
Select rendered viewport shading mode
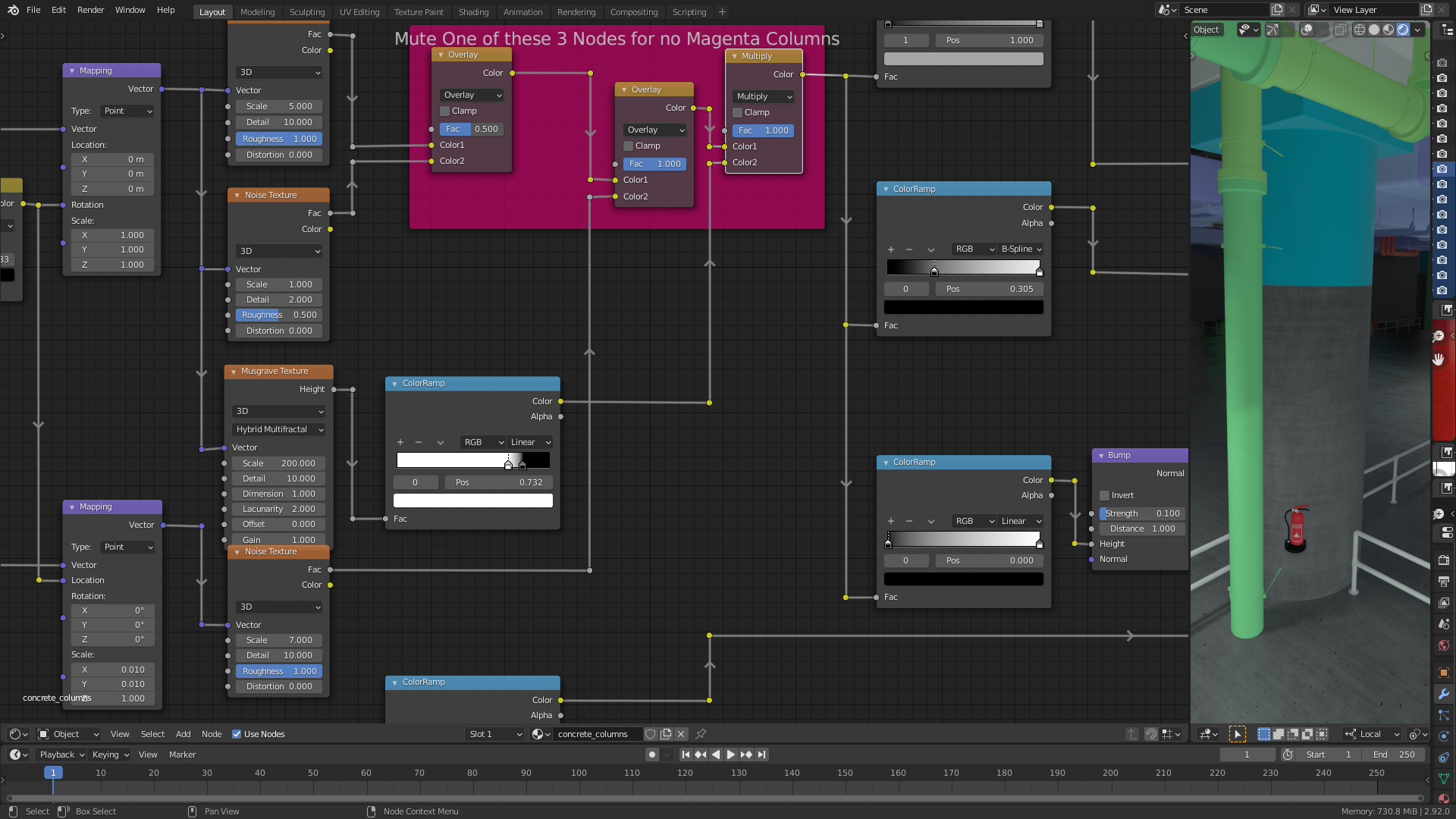click(x=1403, y=30)
